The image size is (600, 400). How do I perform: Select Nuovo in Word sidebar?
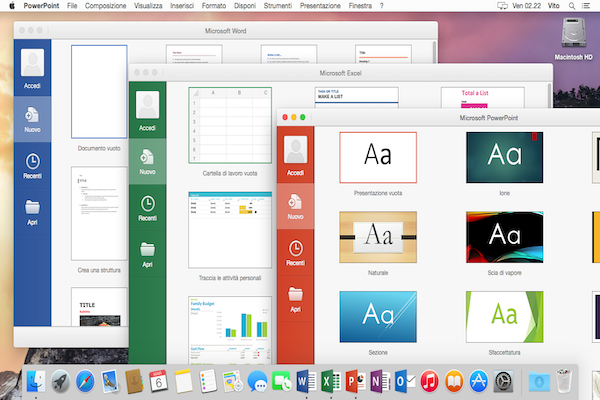33,119
